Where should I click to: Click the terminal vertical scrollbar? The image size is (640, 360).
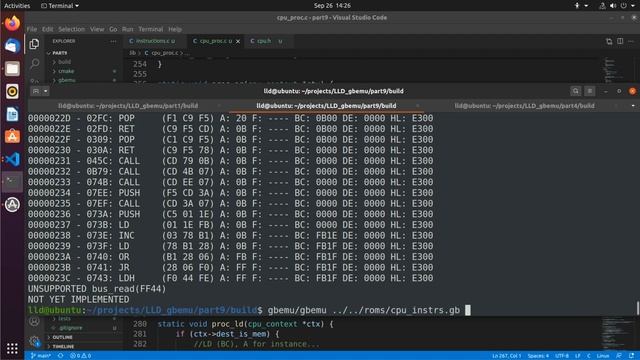point(638,308)
